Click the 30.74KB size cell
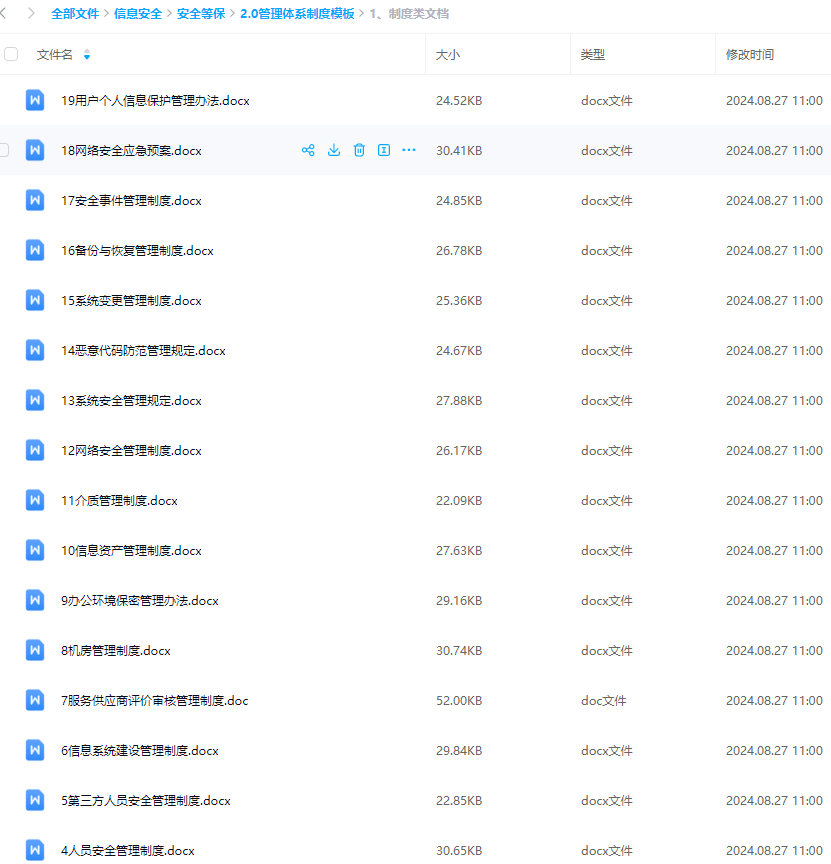The width and height of the screenshot is (831, 864). click(459, 650)
